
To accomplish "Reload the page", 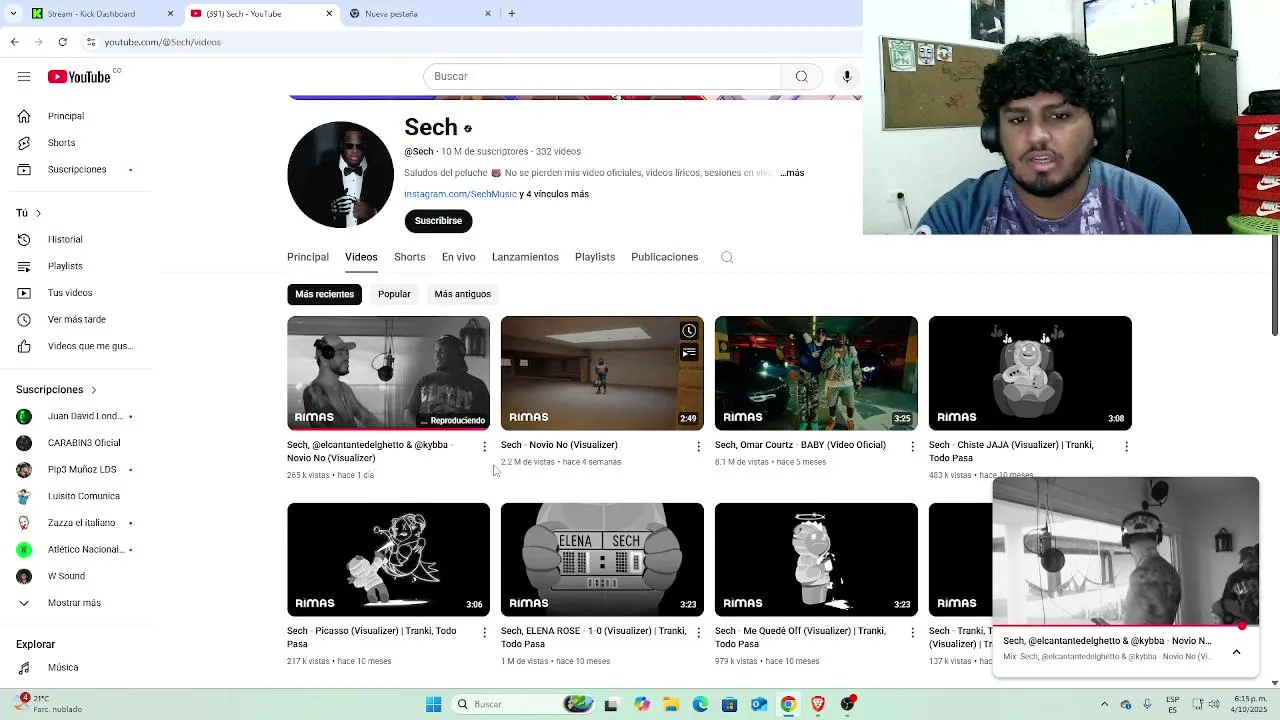I will 63,42.
